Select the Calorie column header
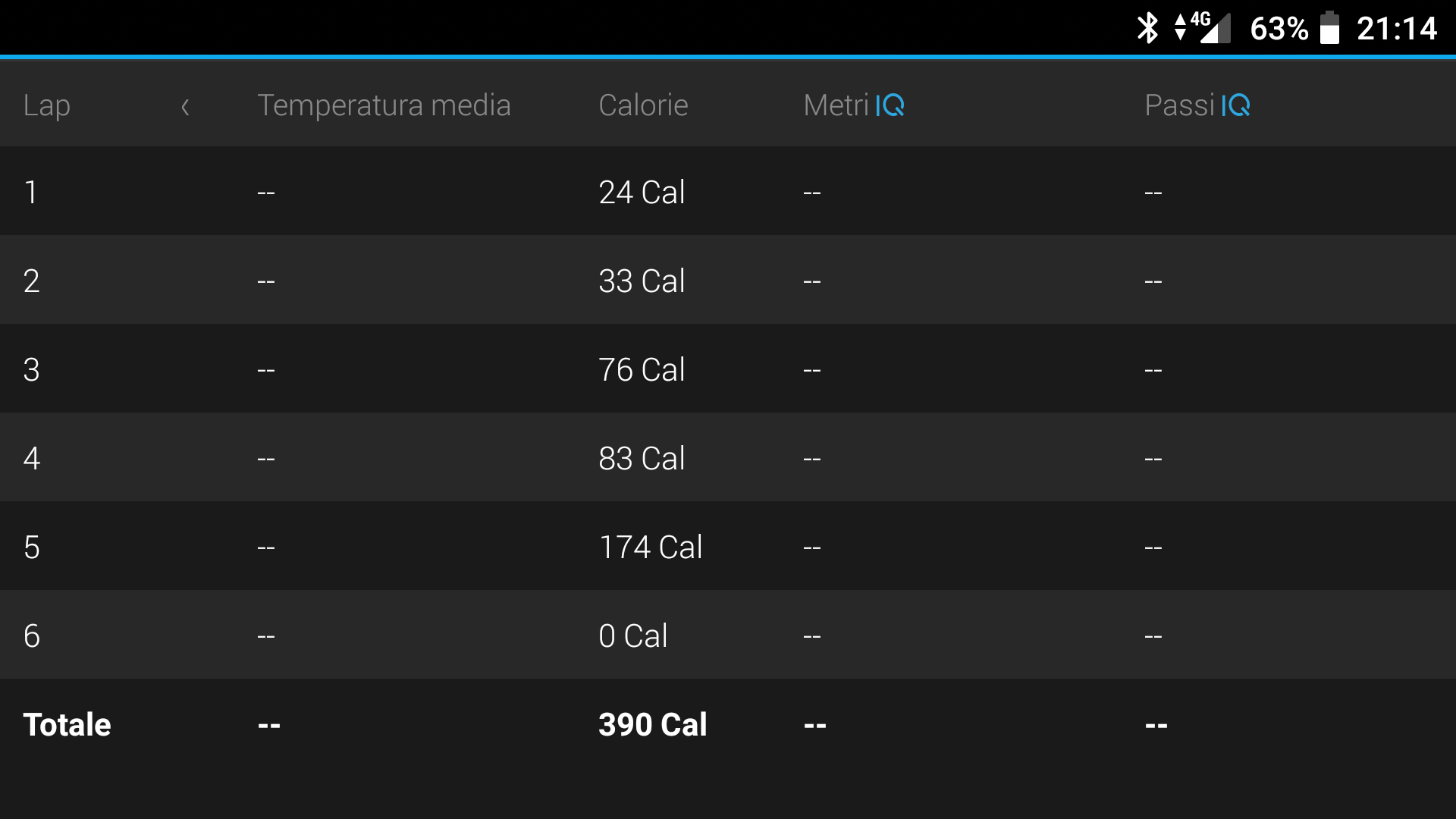Screen dimensions: 1456x819 [x=643, y=105]
